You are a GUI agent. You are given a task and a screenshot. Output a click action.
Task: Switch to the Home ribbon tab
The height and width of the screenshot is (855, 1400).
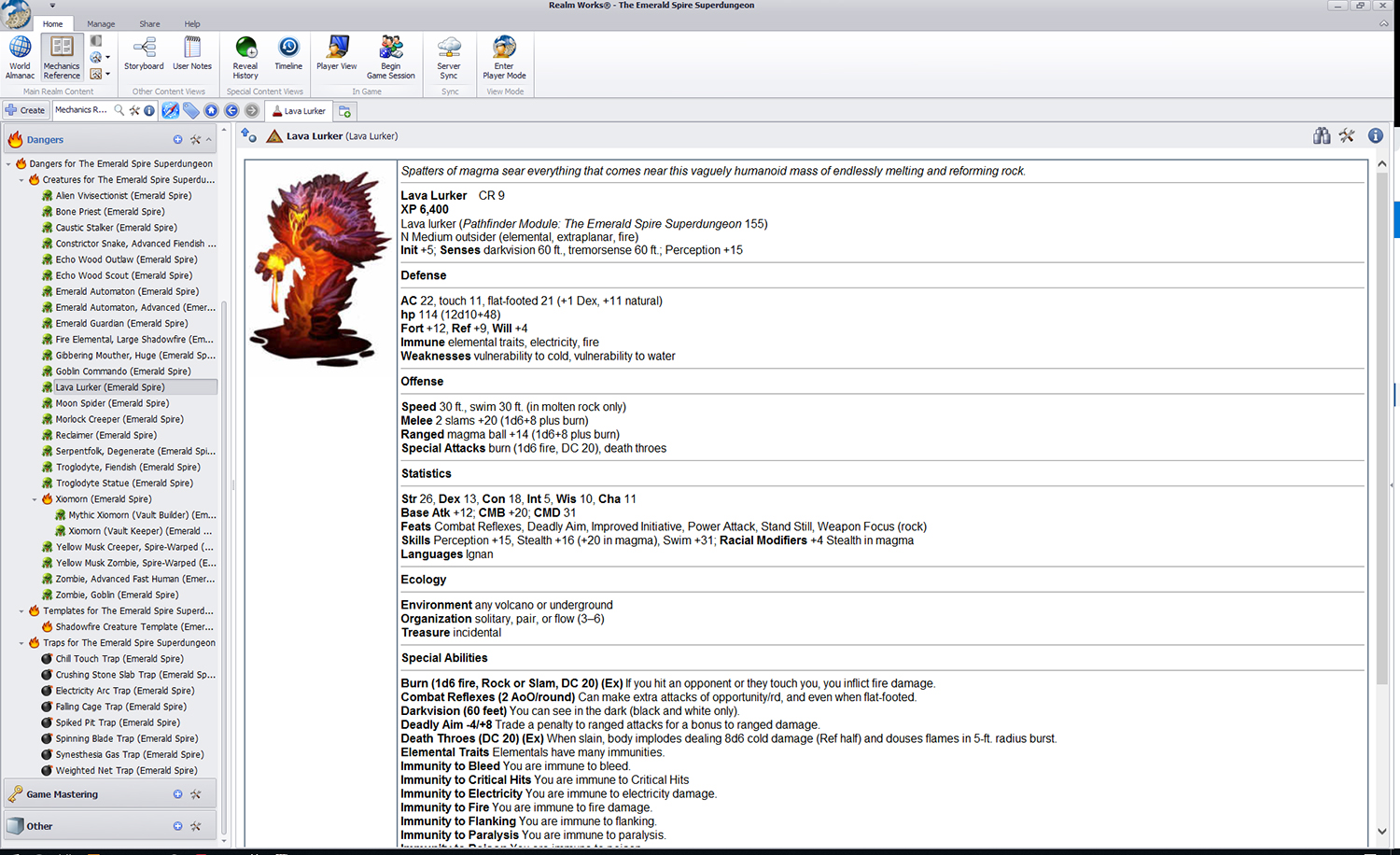click(x=53, y=23)
